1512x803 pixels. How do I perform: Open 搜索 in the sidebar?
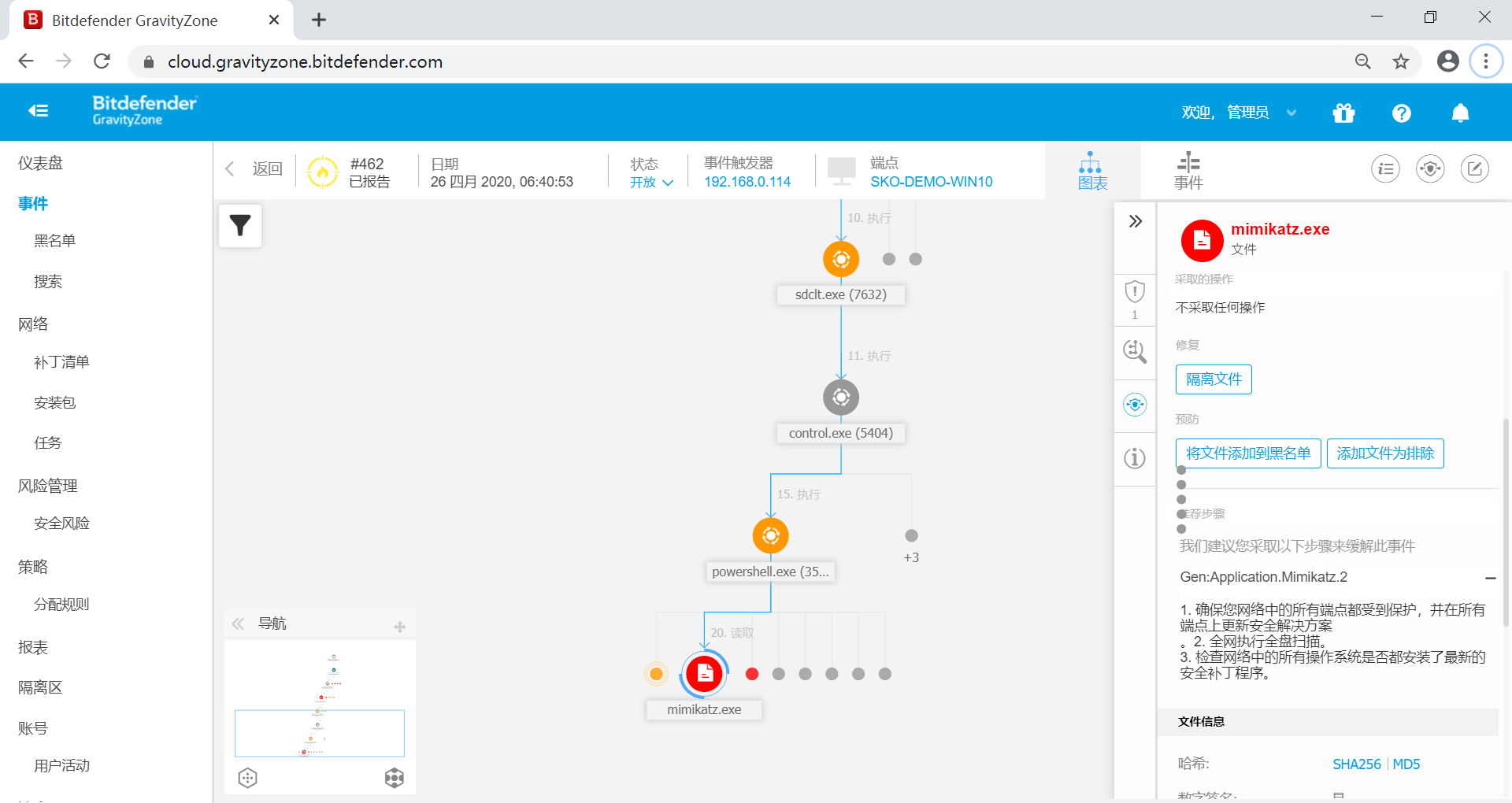pos(48,282)
